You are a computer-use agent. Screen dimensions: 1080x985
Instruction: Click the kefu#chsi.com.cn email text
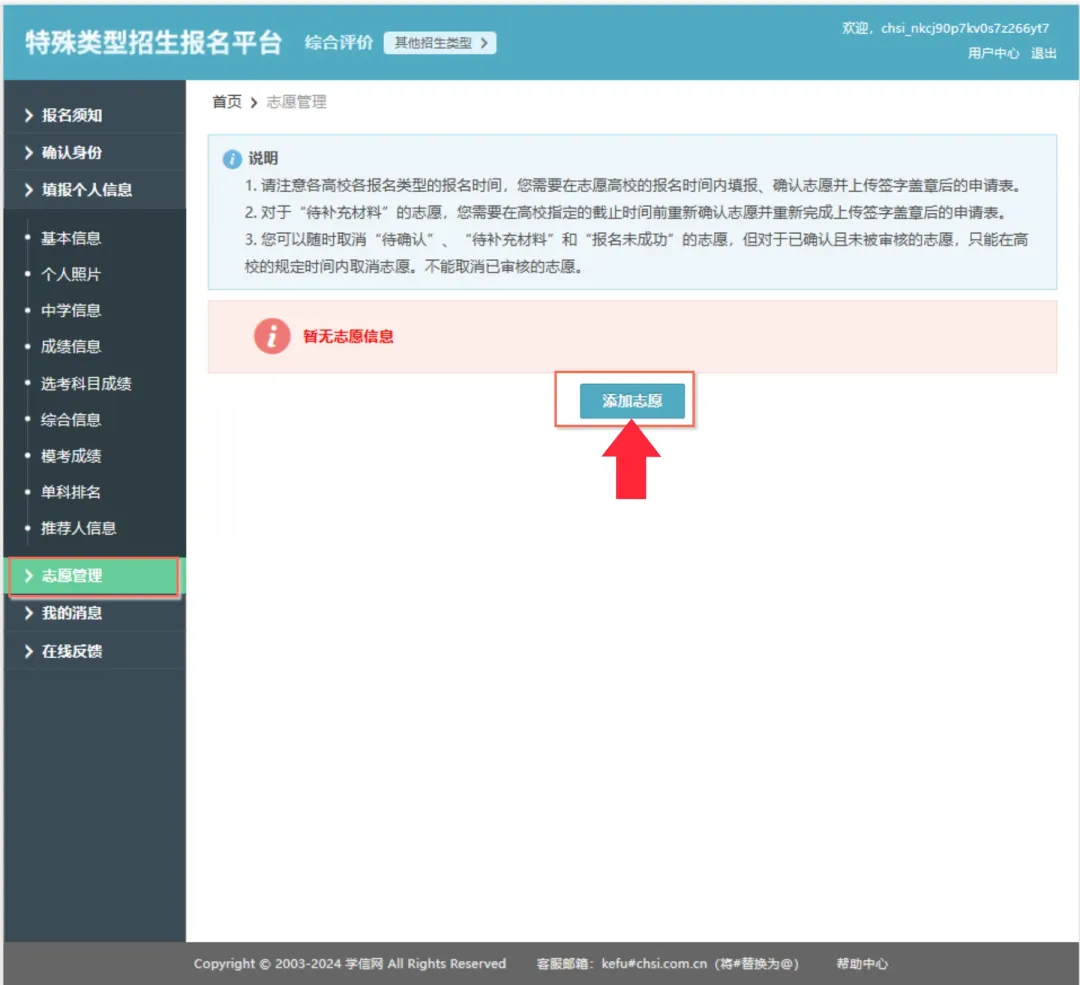[x=654, y=964]
